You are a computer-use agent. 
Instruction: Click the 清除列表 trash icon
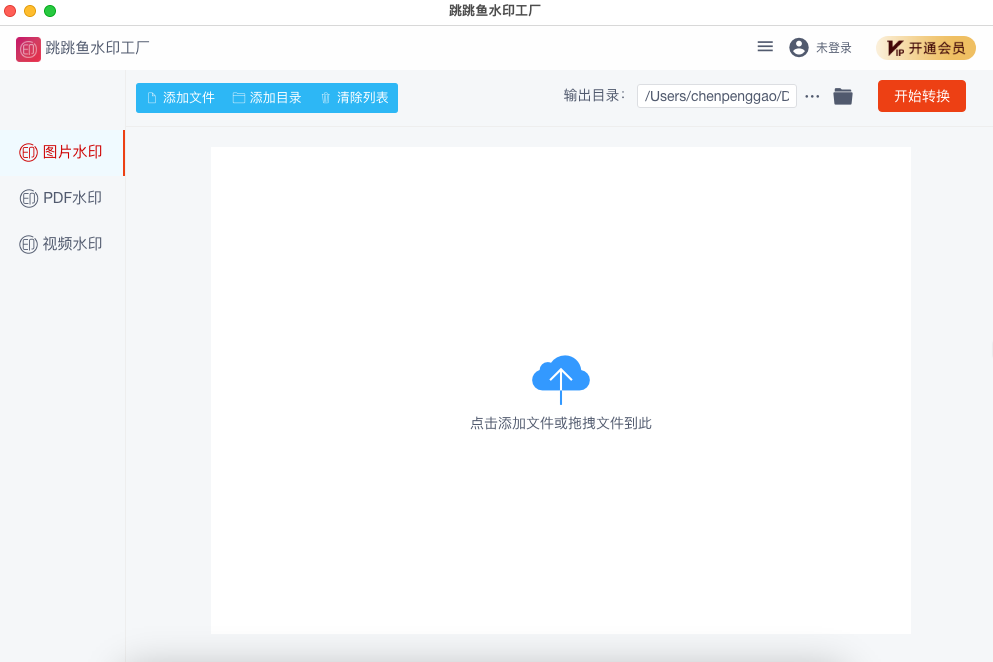(324, 98)
